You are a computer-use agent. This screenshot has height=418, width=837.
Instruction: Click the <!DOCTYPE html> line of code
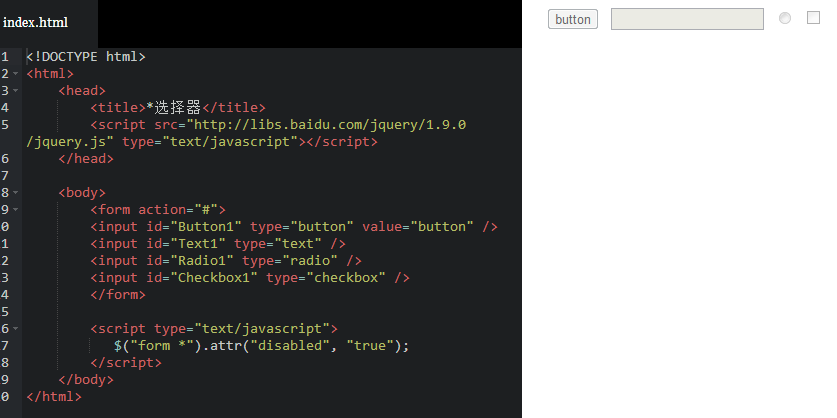tap(85, 57)
